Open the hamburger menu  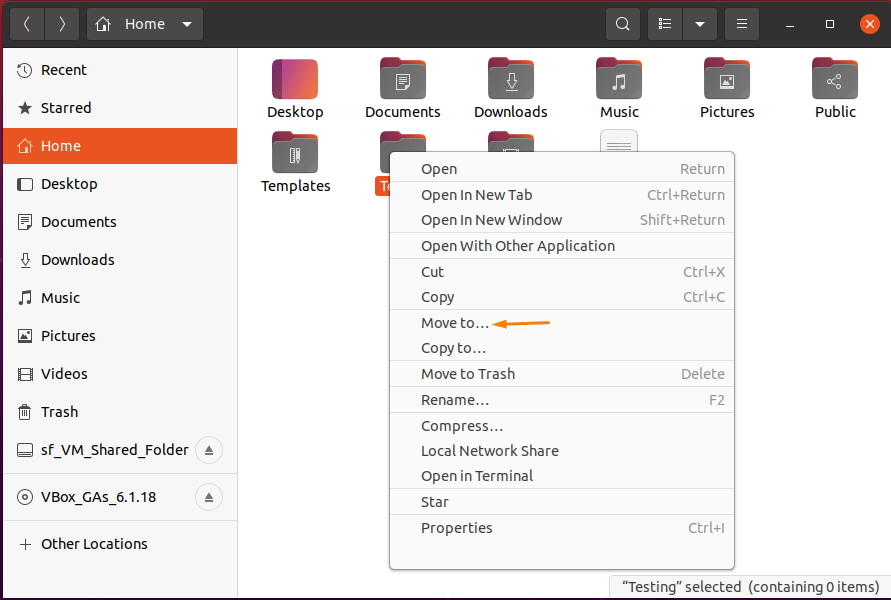pyautogui.click(x=741, y=23)
